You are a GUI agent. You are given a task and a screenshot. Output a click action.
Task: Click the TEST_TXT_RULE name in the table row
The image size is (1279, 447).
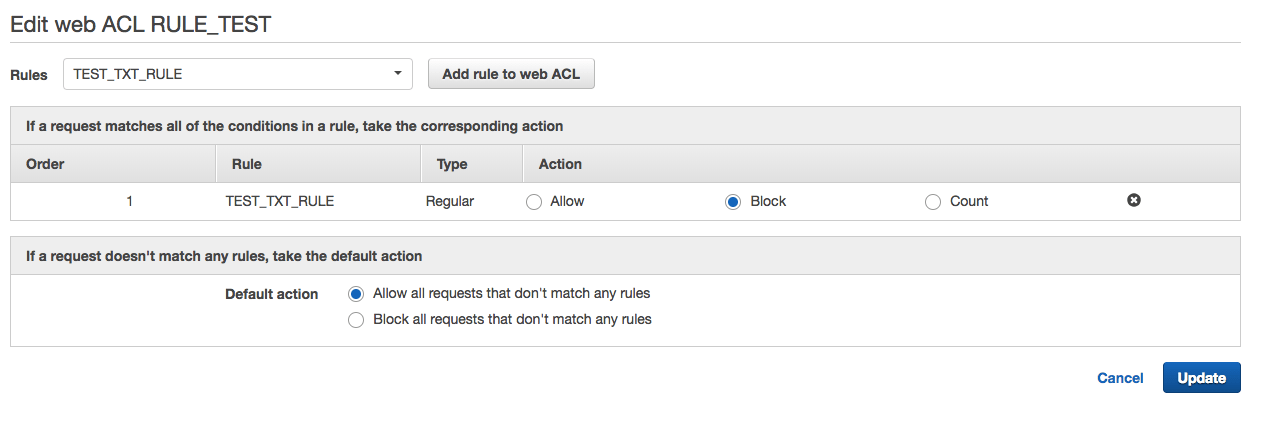pyautogui.click(x=280, y=201)
